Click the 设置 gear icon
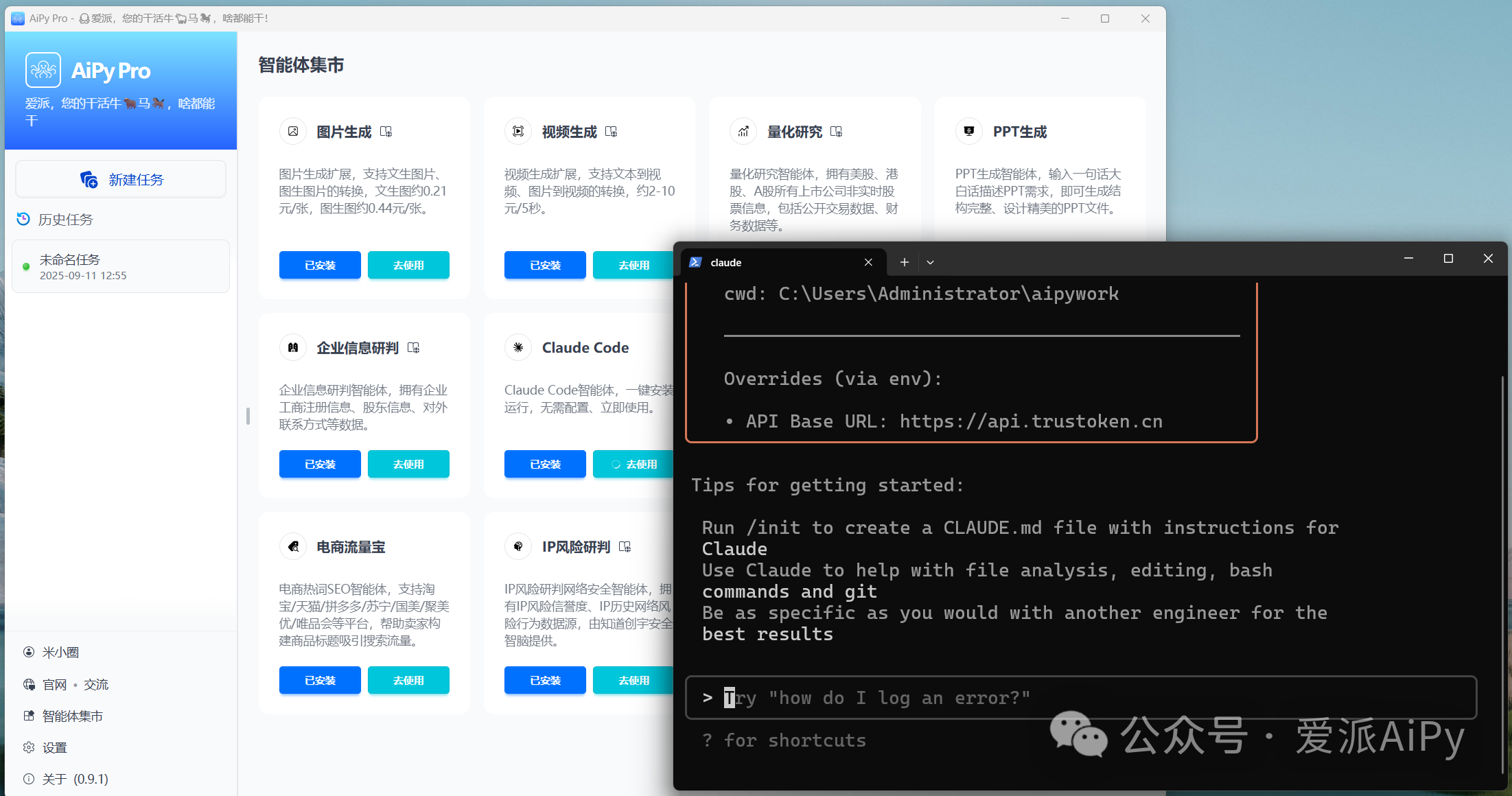This screenshot has height=796, width=1512. click(x=29, y=747)
